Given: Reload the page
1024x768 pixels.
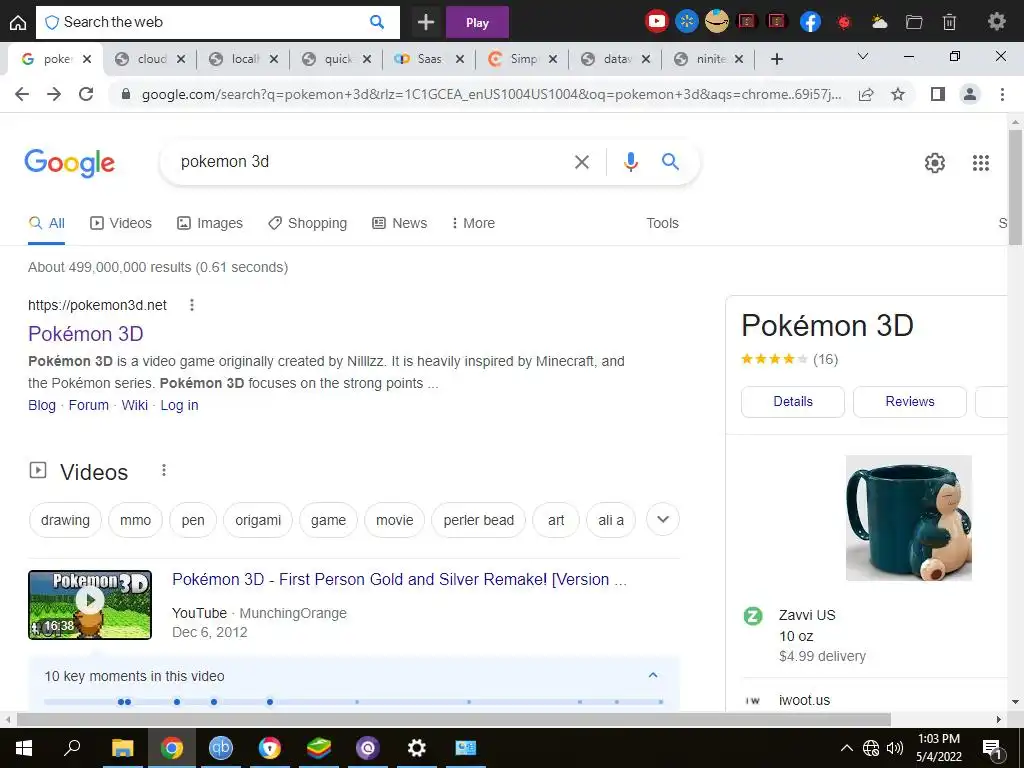Looking at the screenshot, I should pyautogui.click(x=86, y=94).
